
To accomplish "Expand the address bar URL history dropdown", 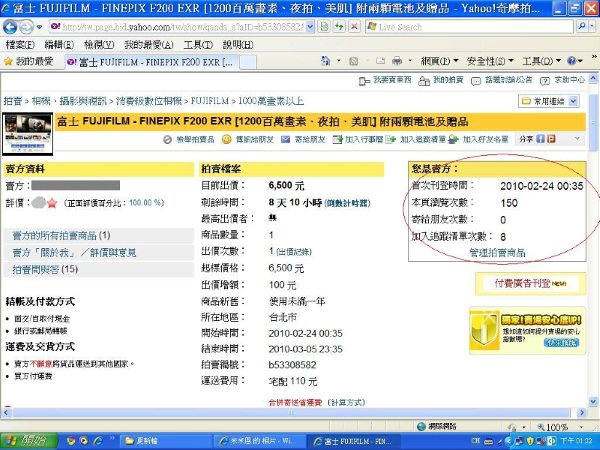I will 310,27.
